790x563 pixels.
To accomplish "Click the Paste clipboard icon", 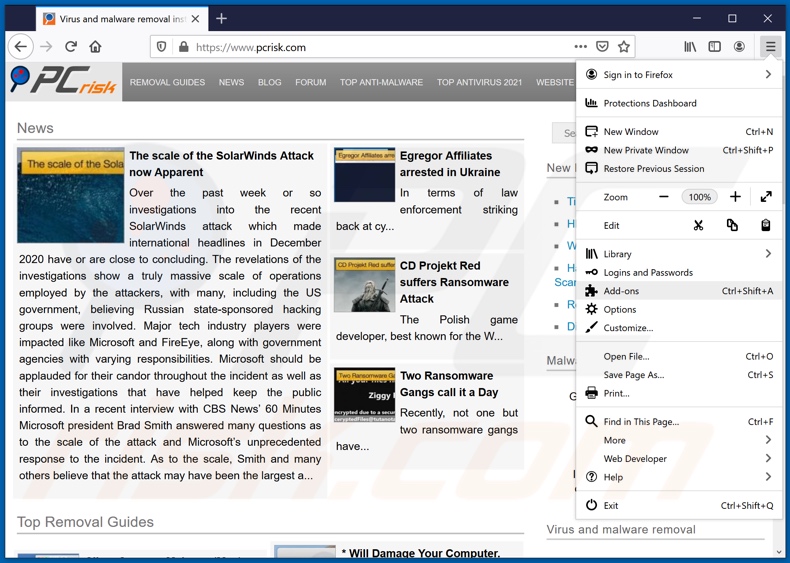I will (x=765, y=226).
